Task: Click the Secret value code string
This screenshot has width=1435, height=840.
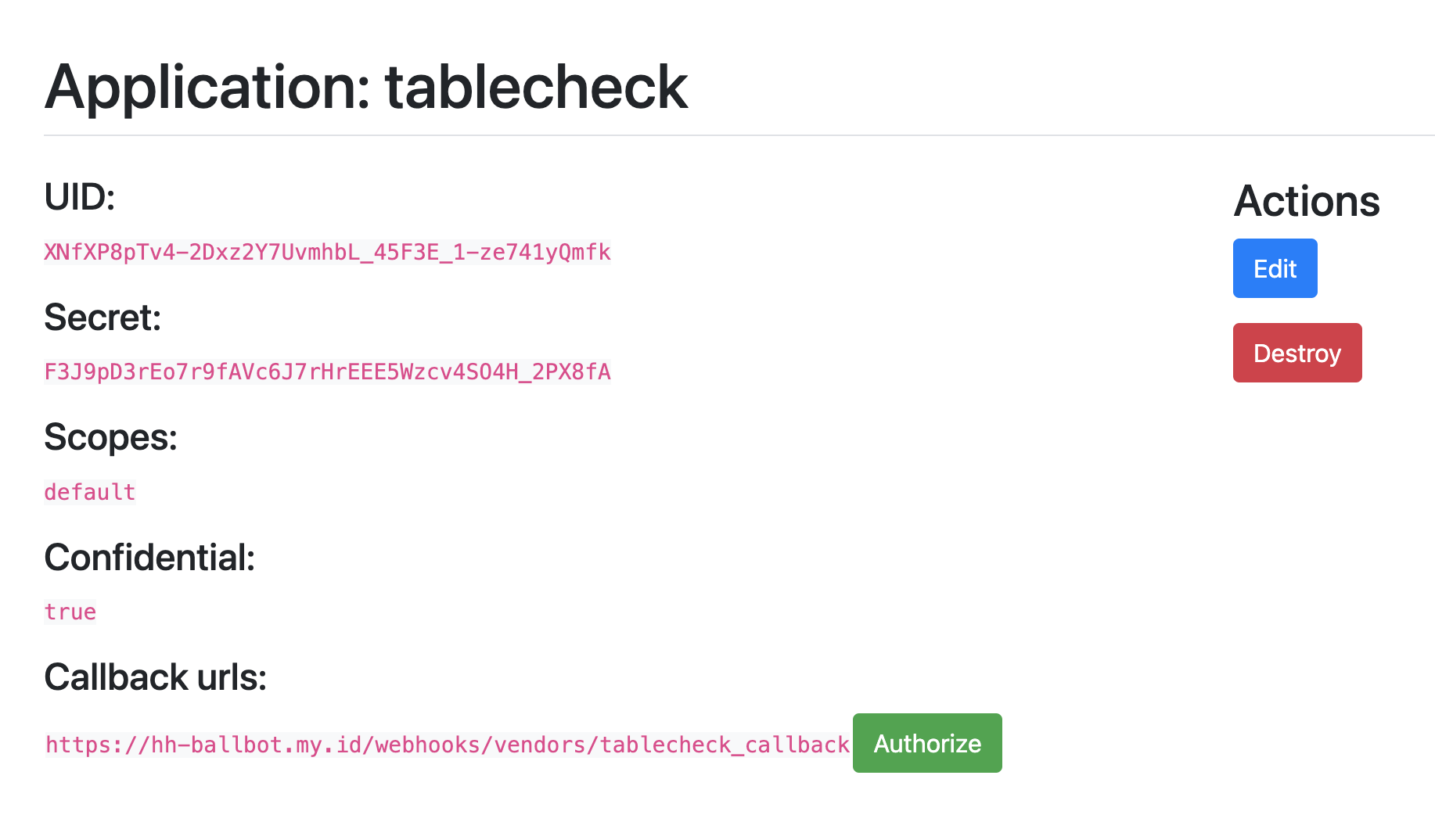Action: (327, 372)
